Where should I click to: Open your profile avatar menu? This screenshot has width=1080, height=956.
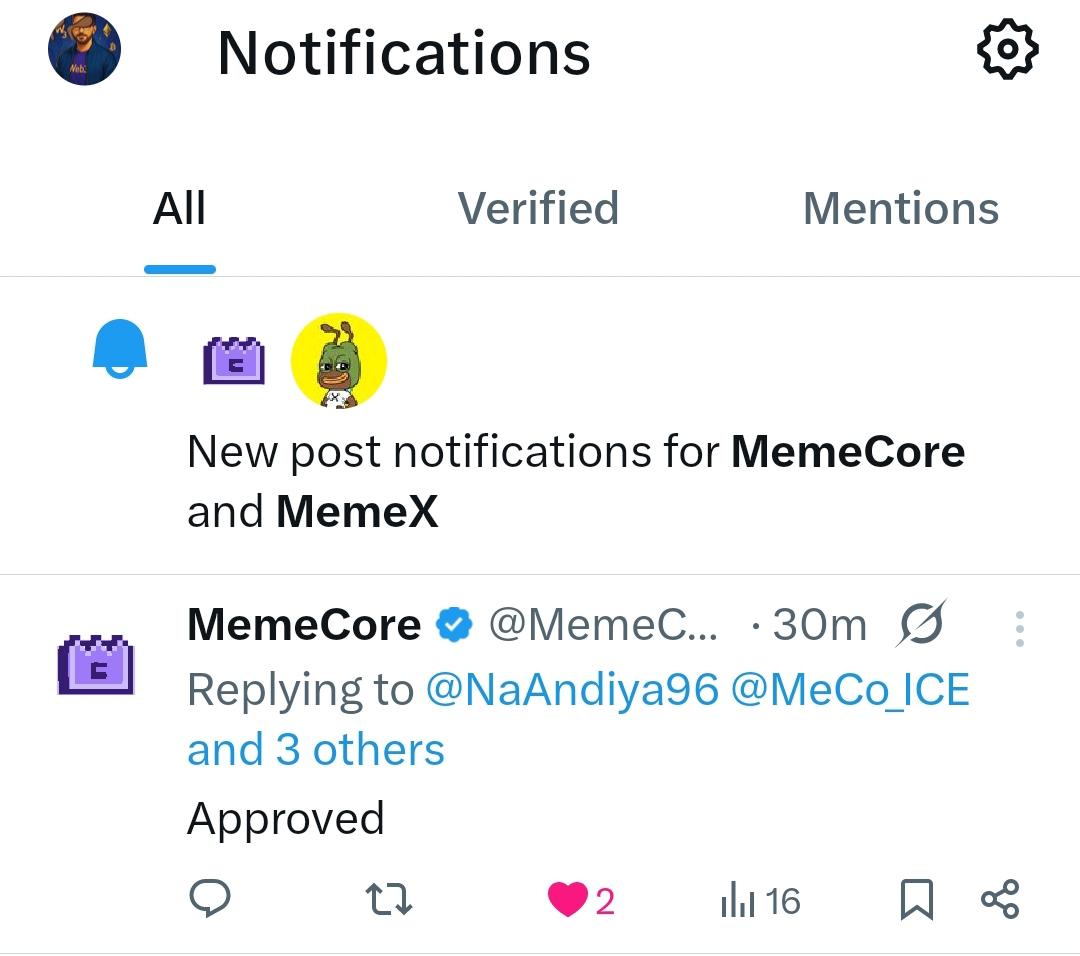point(84,49)
